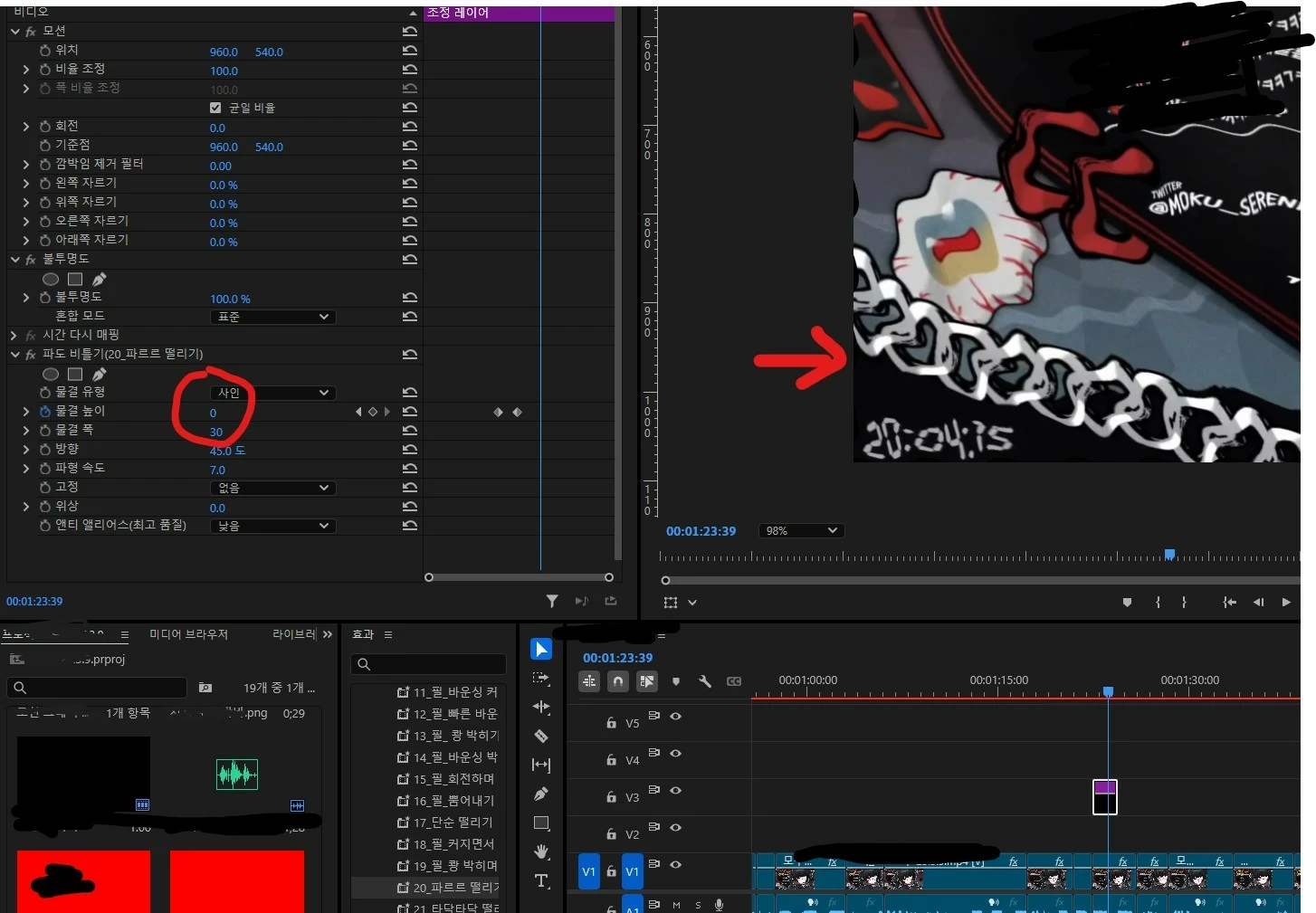Toggle Snap magnet in the timeline
This screenshot has width=1316, height=913.
pos(618,681)
